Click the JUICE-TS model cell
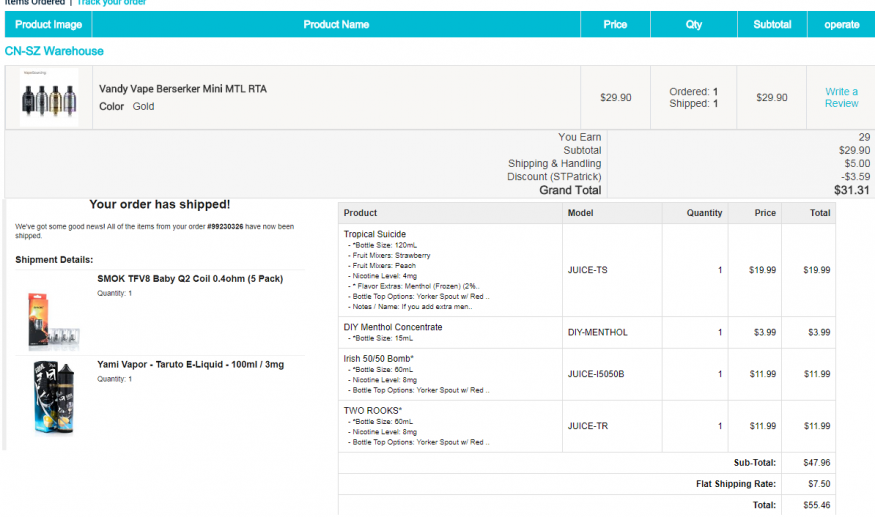 pyautogui.click(x=588, y=270)
